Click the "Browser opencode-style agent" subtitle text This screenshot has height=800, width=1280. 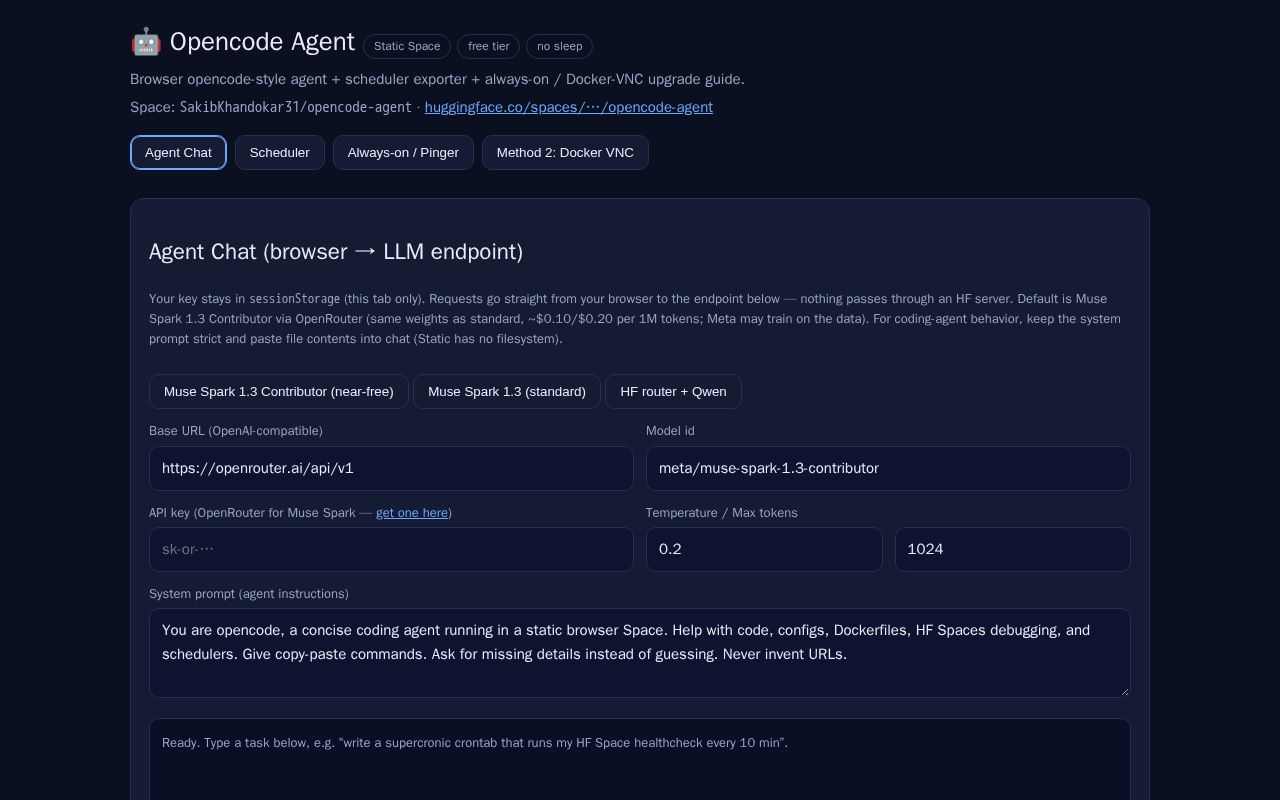click(x=437, y=79)
